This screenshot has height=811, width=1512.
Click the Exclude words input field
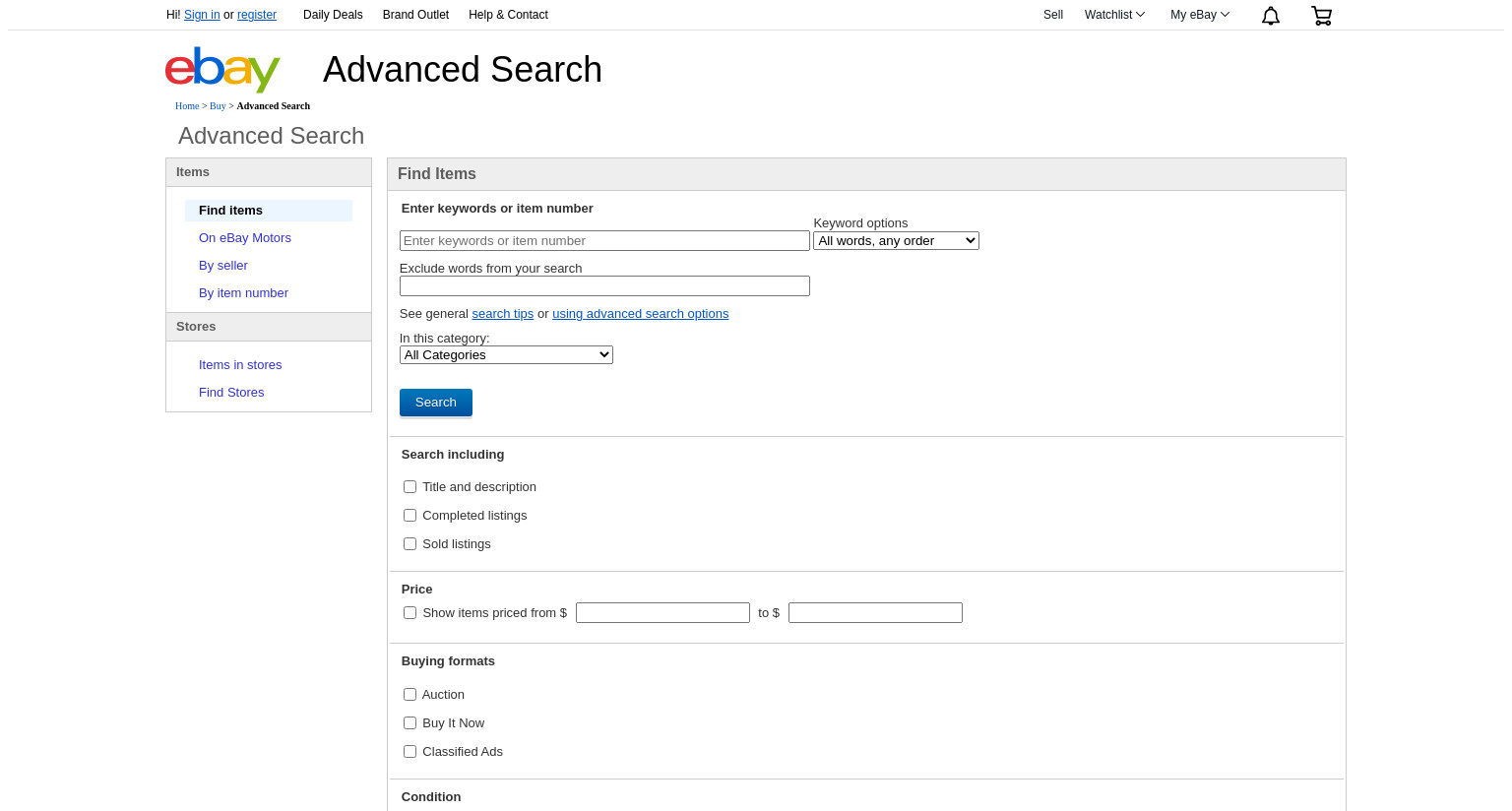[x=604, y=286]
